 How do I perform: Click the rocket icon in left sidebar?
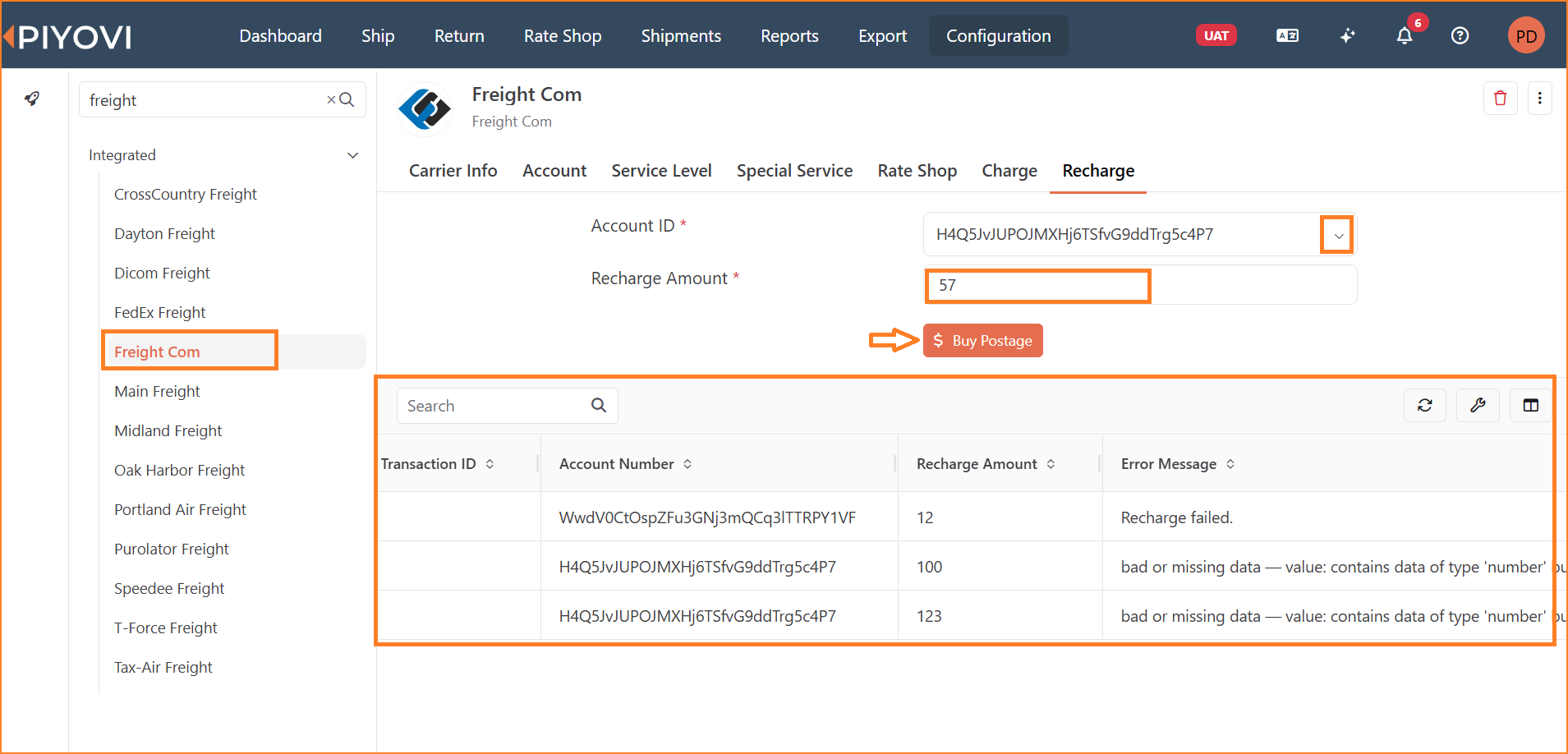click(x=32, y=99)
